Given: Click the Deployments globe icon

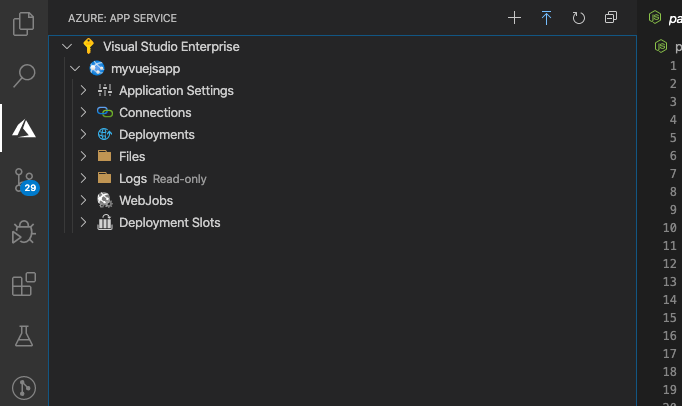Looking at the screenshot, I should 104,134.
